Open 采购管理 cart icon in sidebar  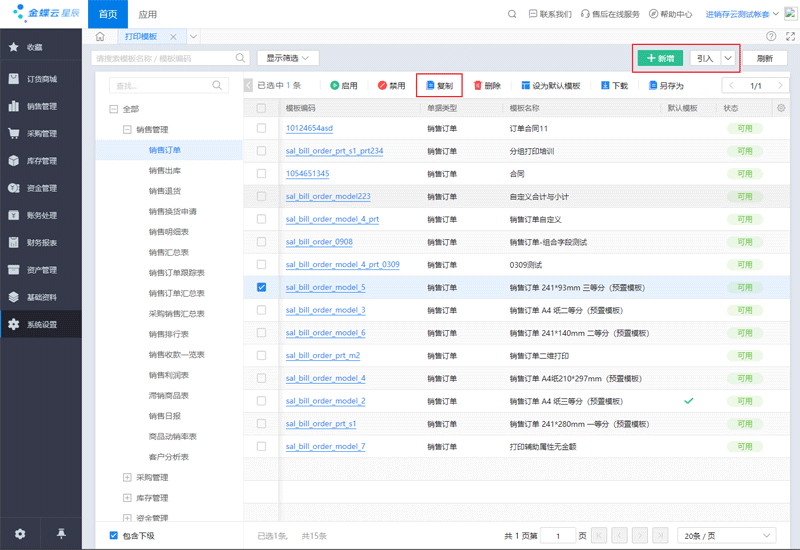pyautogui.click(x=14, y=133)
